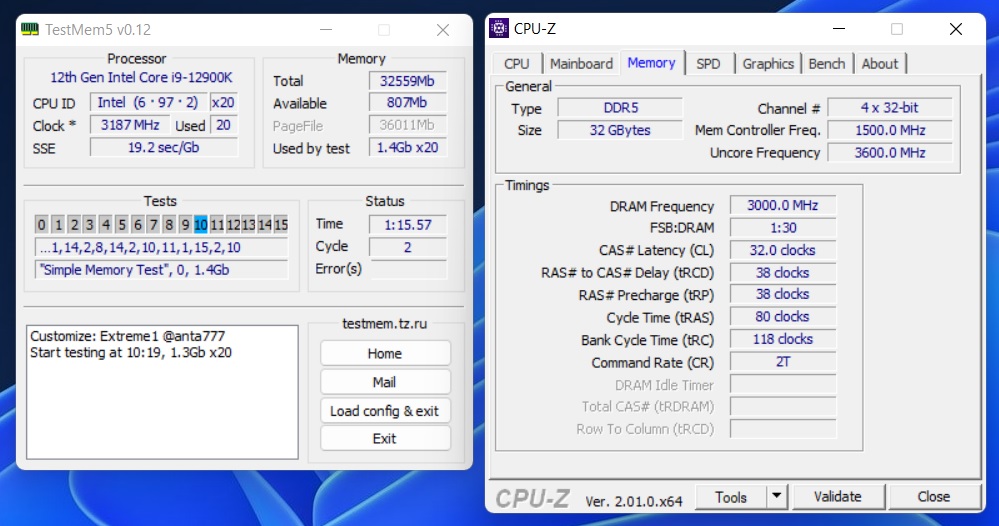The image size is (999, 526).
Task: Click the Size value 32 GBytes
Action: 620,130
